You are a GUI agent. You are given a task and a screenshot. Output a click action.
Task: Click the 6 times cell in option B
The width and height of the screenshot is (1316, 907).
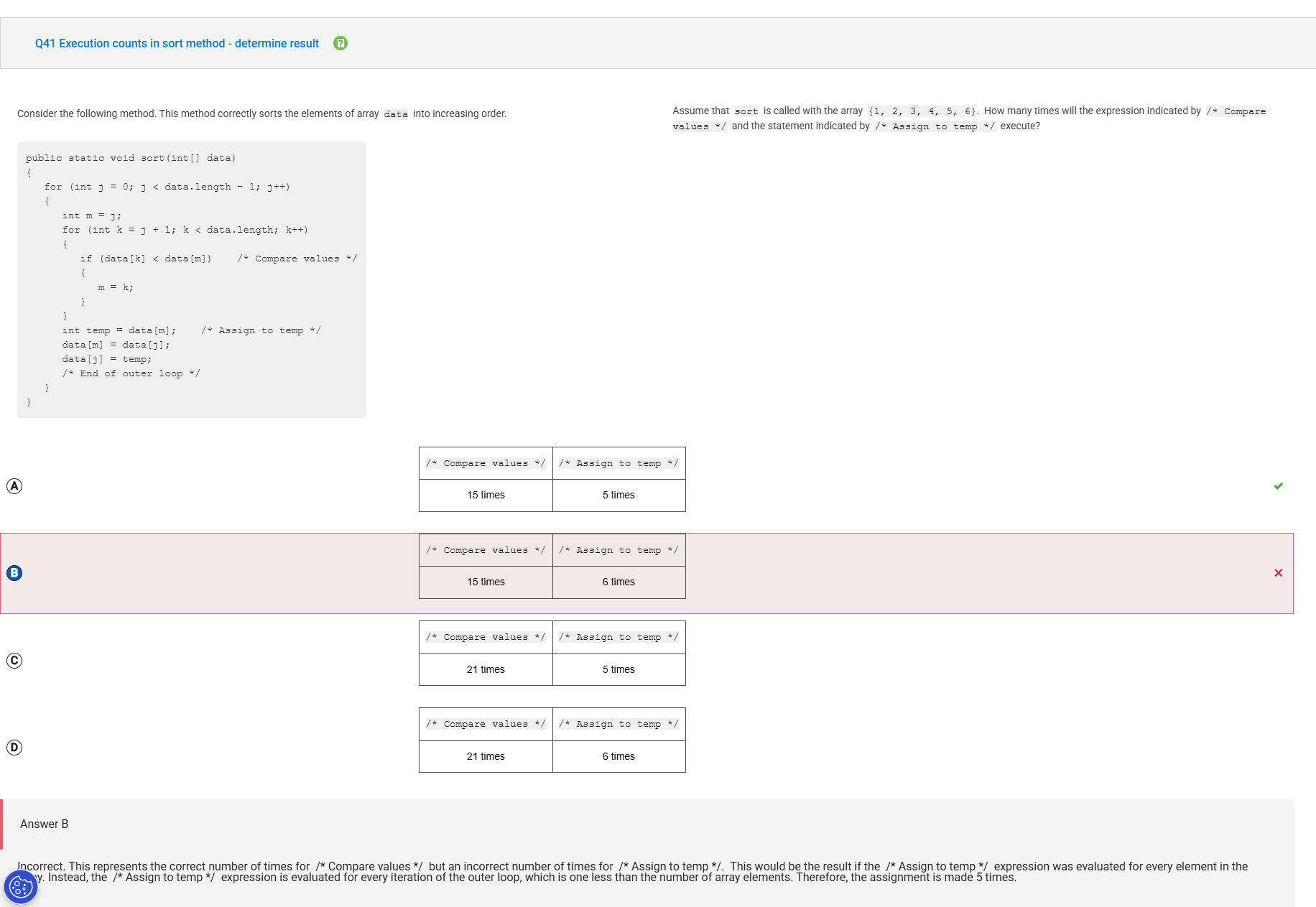click(x=618, y=582)
